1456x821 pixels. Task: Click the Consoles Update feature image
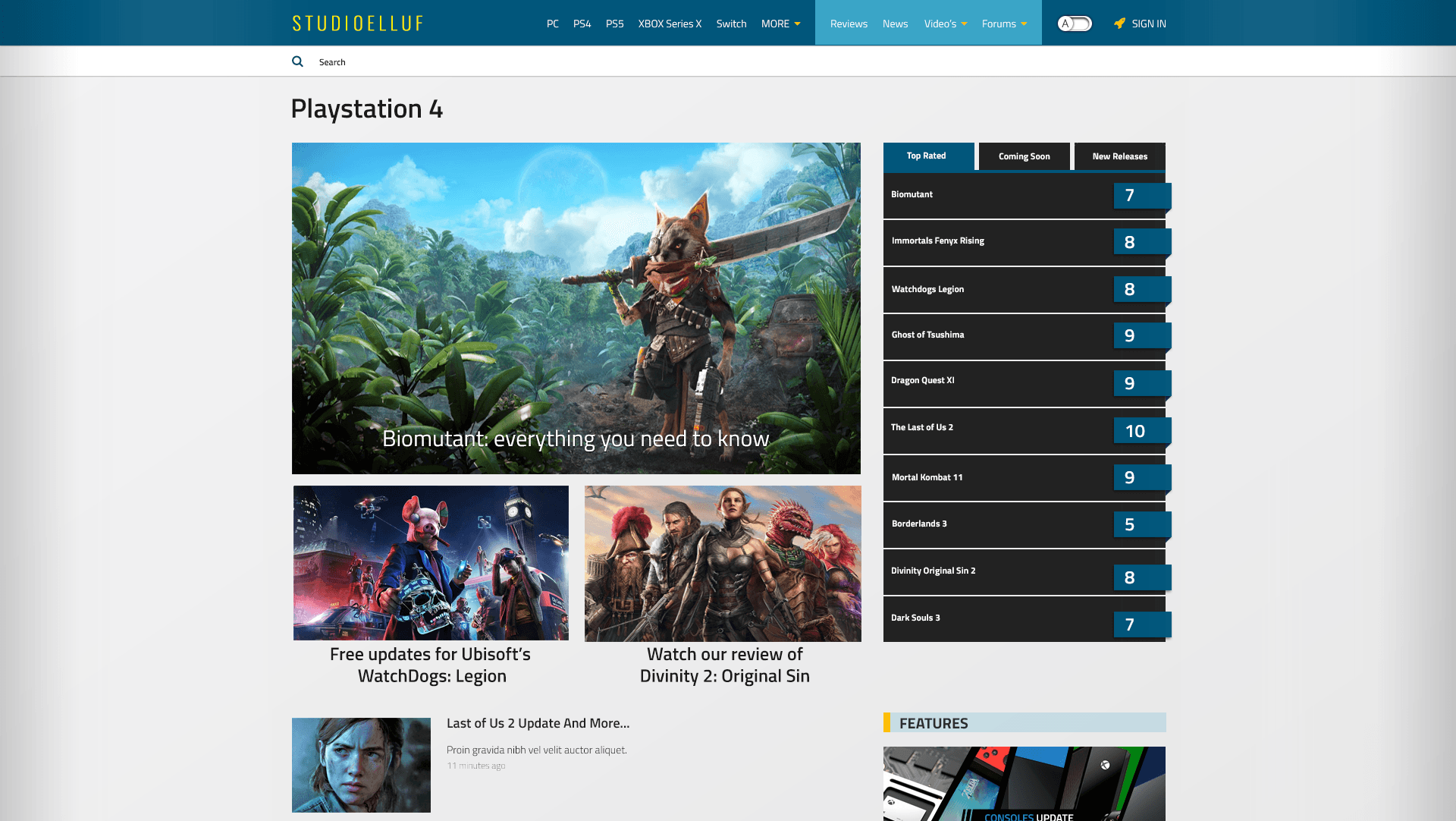[1025, 784]
